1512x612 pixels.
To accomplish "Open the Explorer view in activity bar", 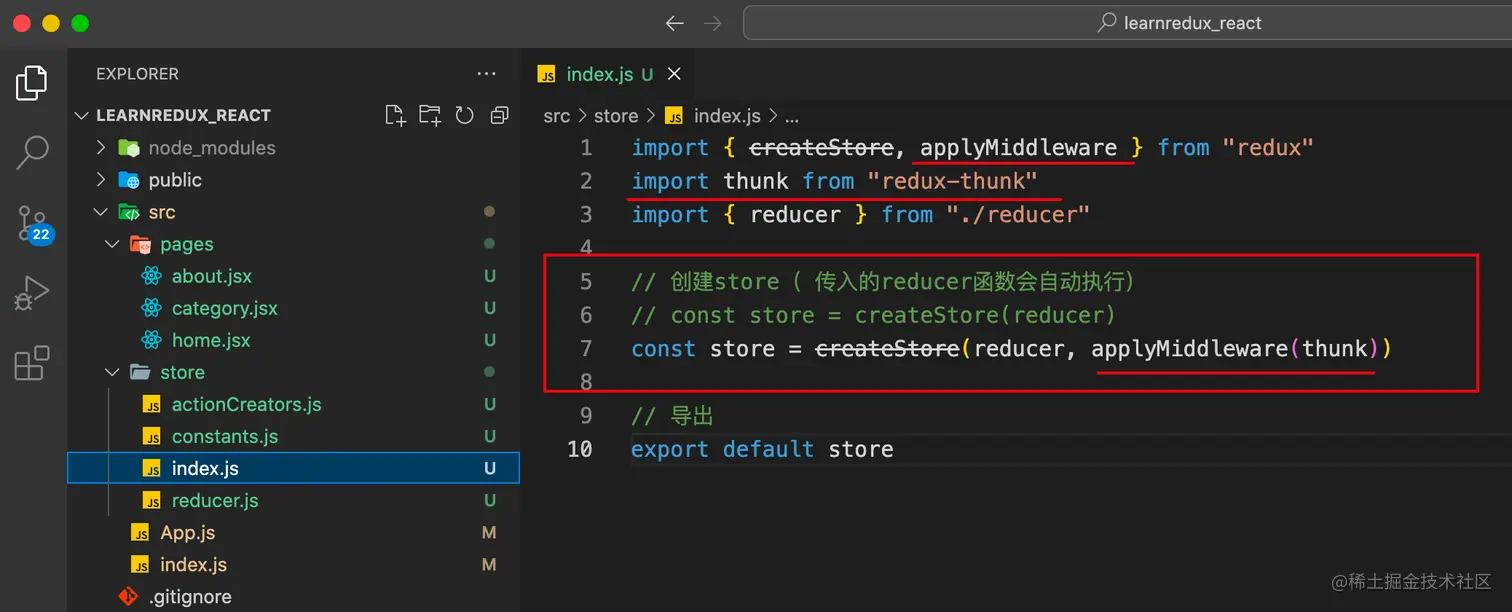I will (x=32, y=83).
